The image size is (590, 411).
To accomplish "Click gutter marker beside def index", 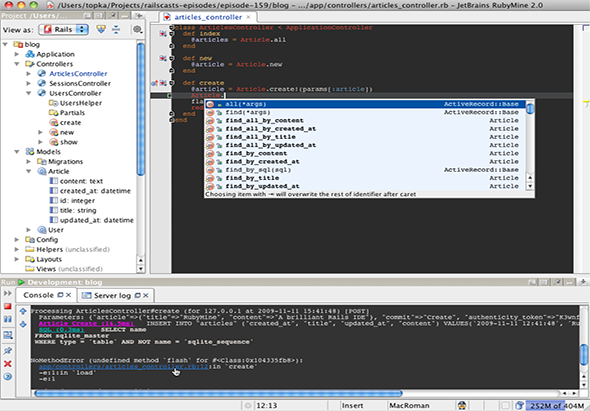I will pos(163,33).
